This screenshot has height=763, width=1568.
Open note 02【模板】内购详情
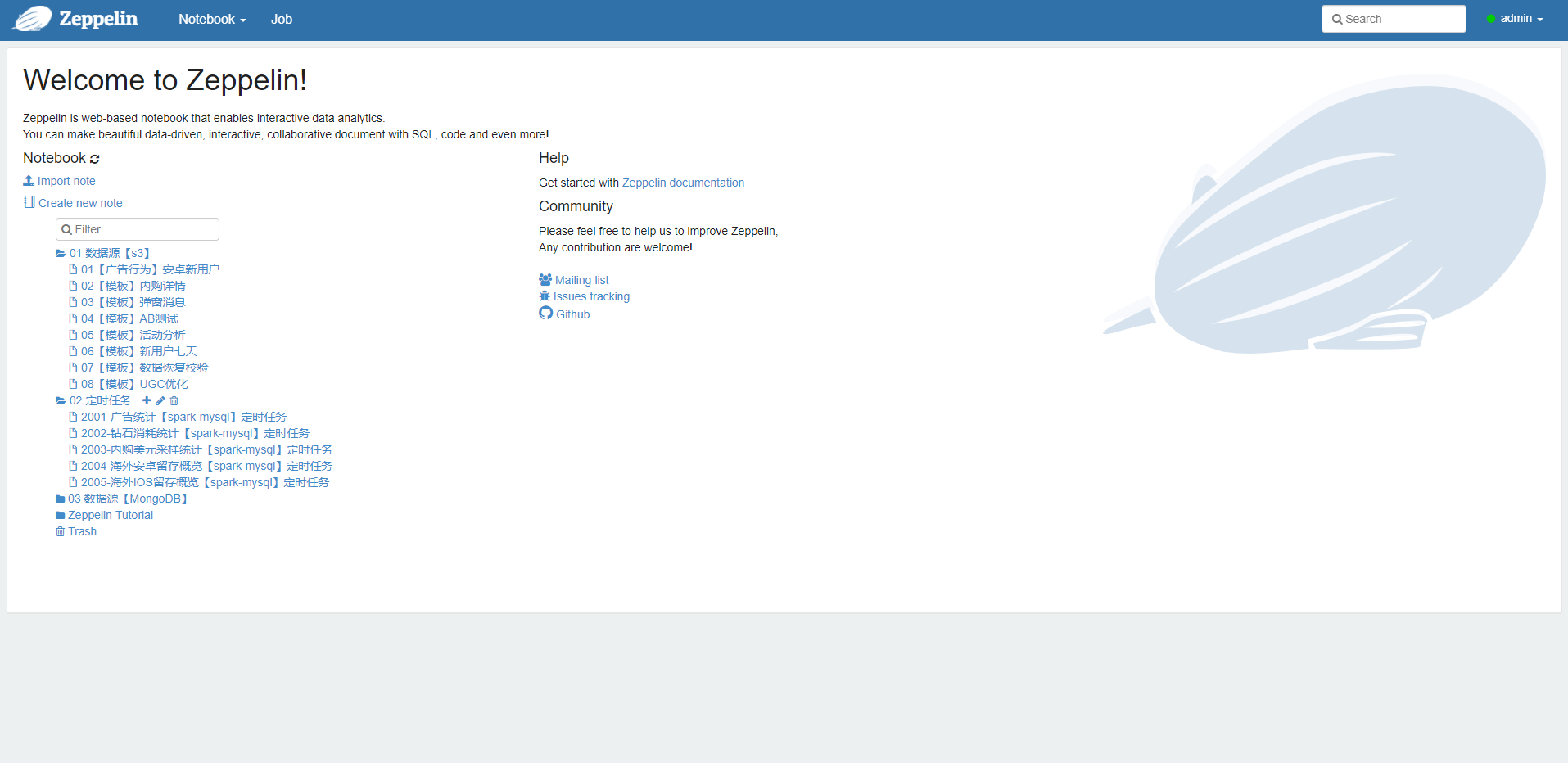pyautogui.click(x=128, y=286)
